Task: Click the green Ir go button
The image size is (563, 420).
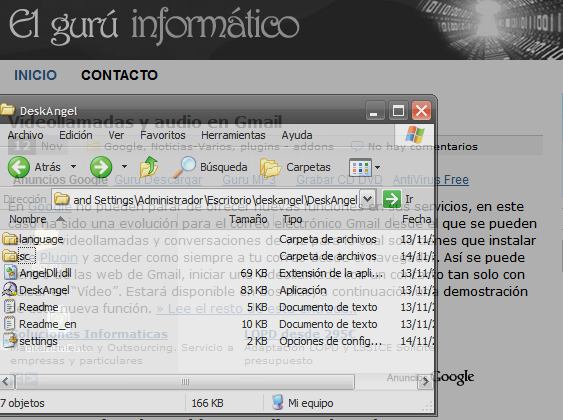Action: click(391, 199)
